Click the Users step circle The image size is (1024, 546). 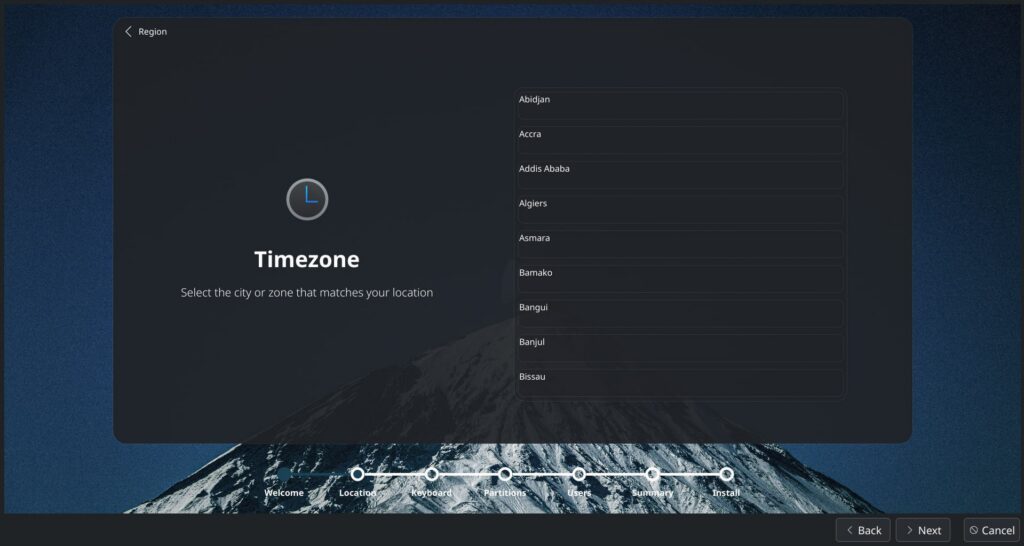(x=579, y=474)
